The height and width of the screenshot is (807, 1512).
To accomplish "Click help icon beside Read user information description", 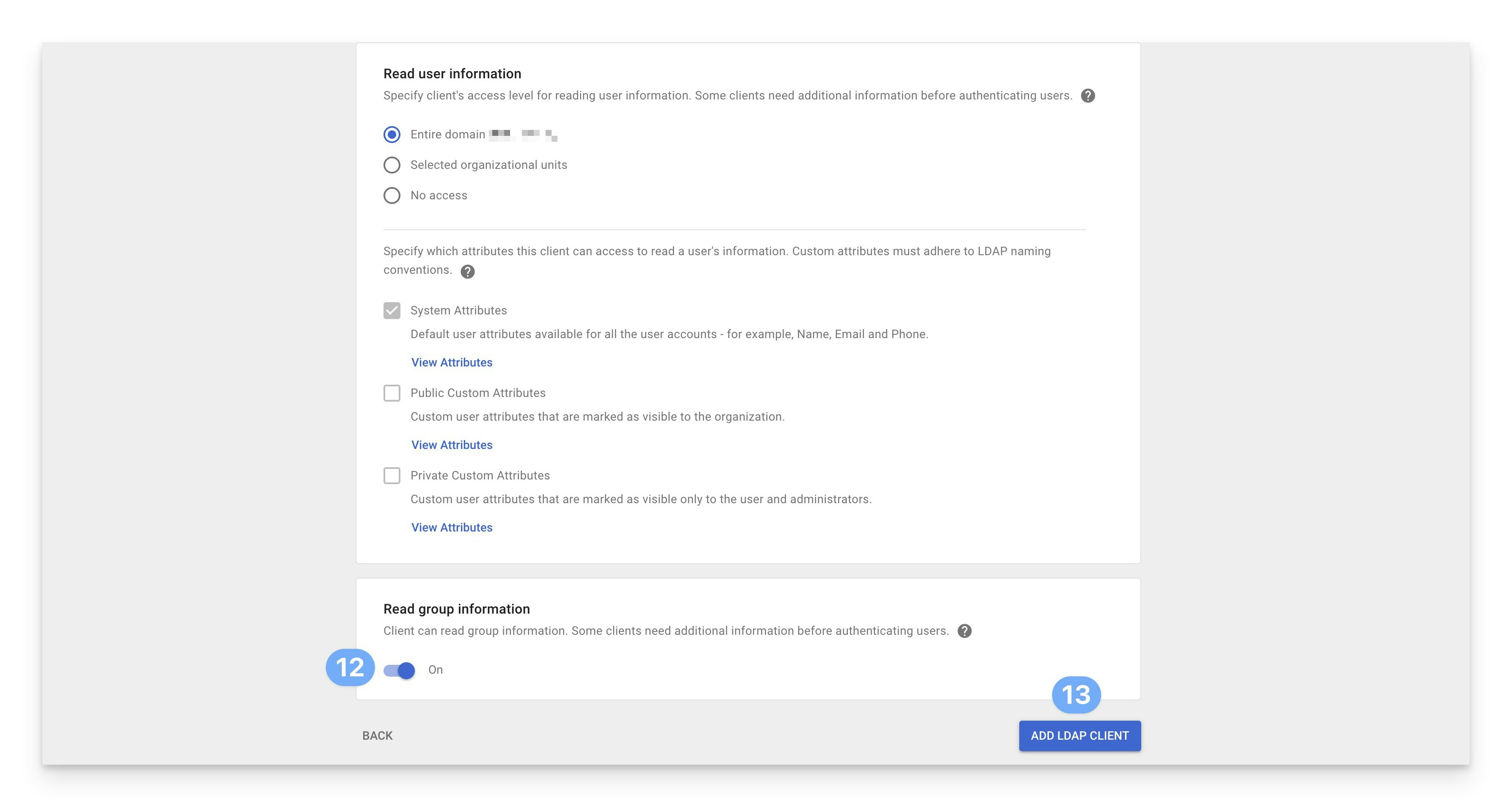I will click(x=1087, y=96).
